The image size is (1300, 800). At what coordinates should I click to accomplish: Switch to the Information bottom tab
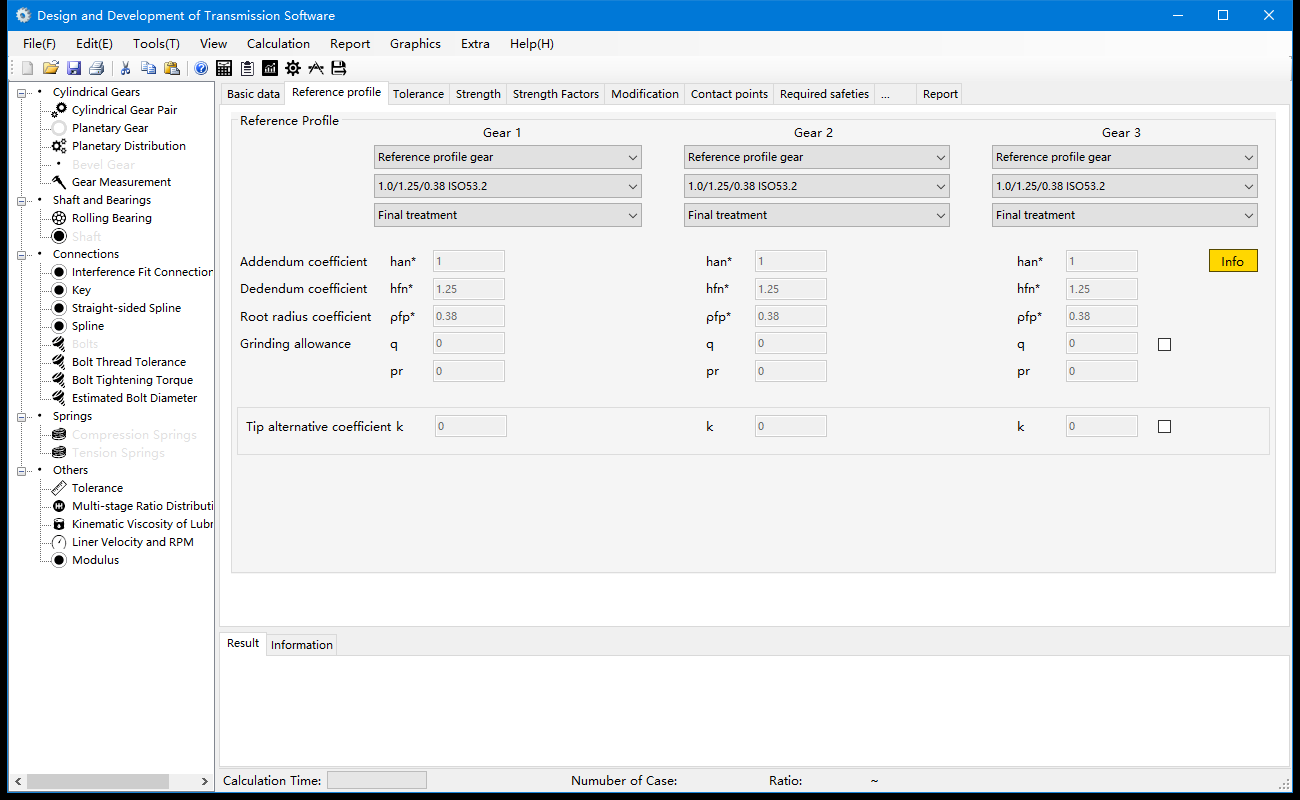302,645
